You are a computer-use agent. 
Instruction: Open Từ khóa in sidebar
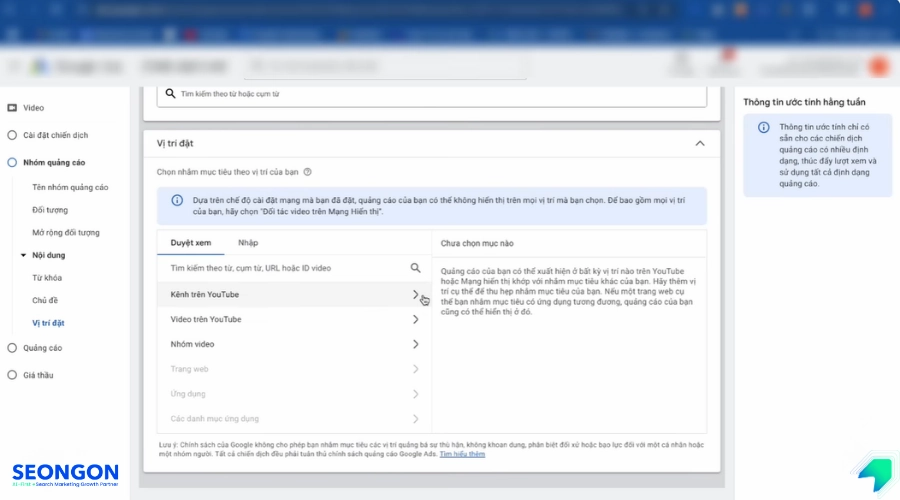(x=47, y=278)
